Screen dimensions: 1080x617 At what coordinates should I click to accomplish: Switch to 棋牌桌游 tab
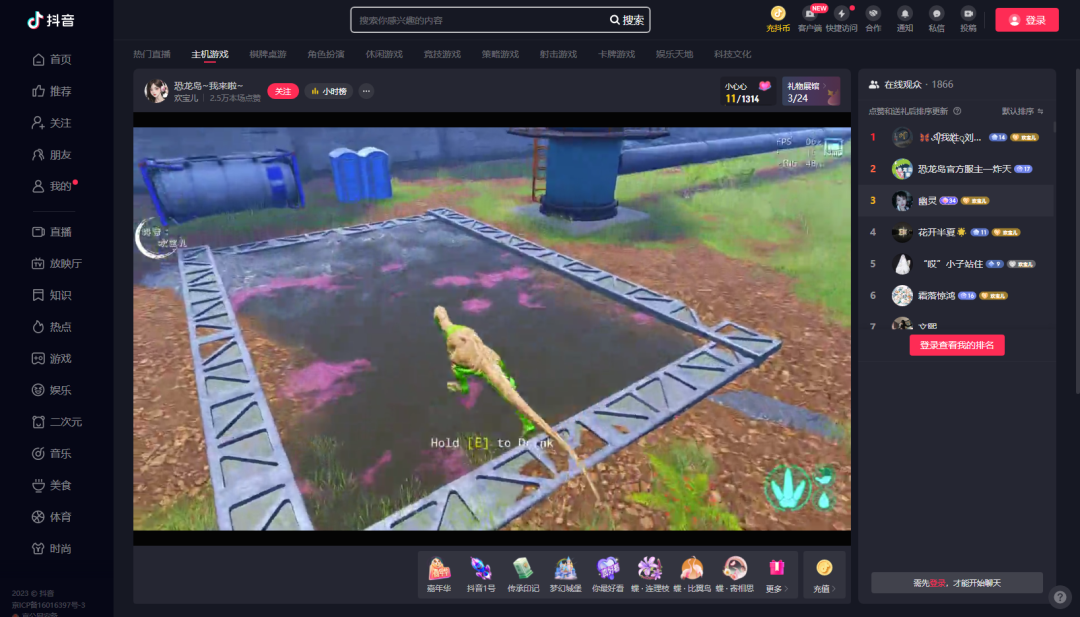click(x=268, y=54)
